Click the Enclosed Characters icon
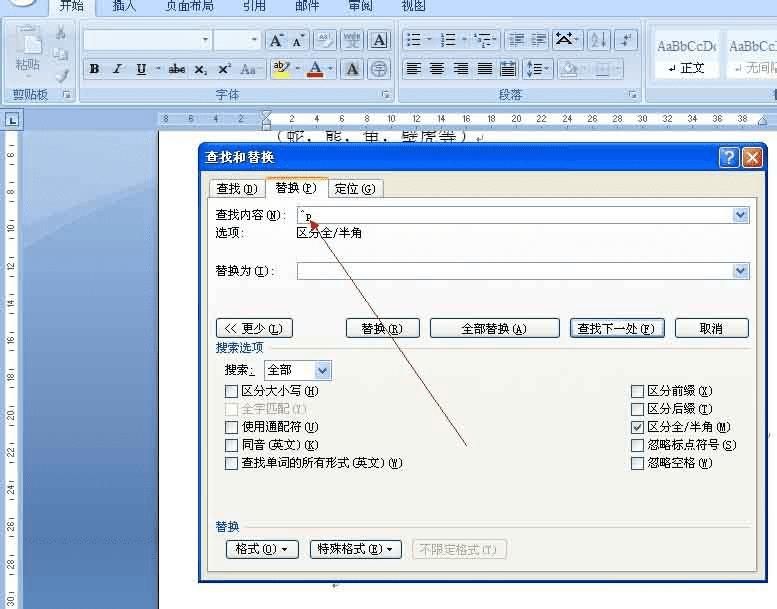Viewport: 777px width, 609px height. click(x=379, y=69)
